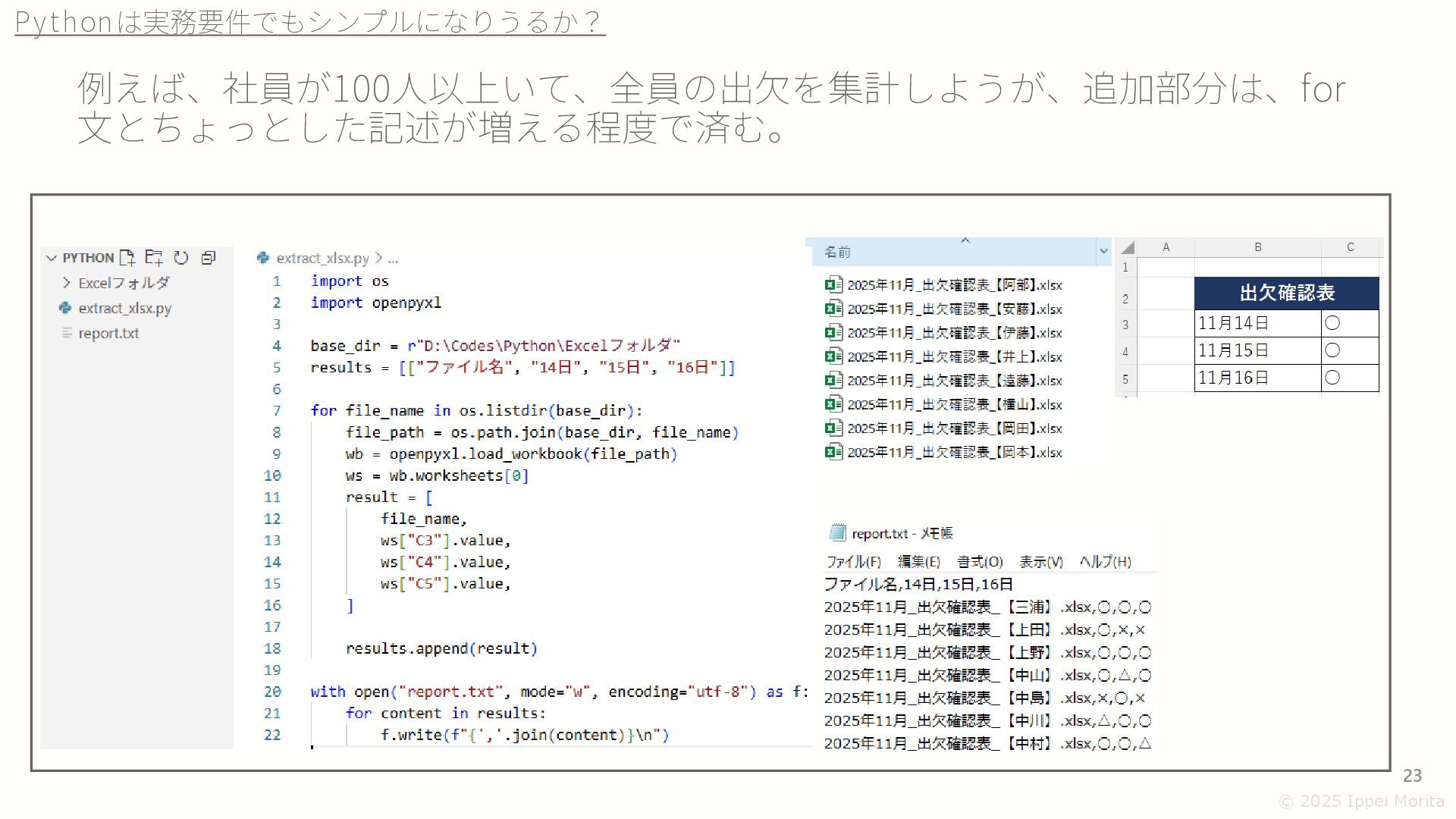
Task: Select the 岡本 attendance xlsx file
Action: tap(954, 453)
